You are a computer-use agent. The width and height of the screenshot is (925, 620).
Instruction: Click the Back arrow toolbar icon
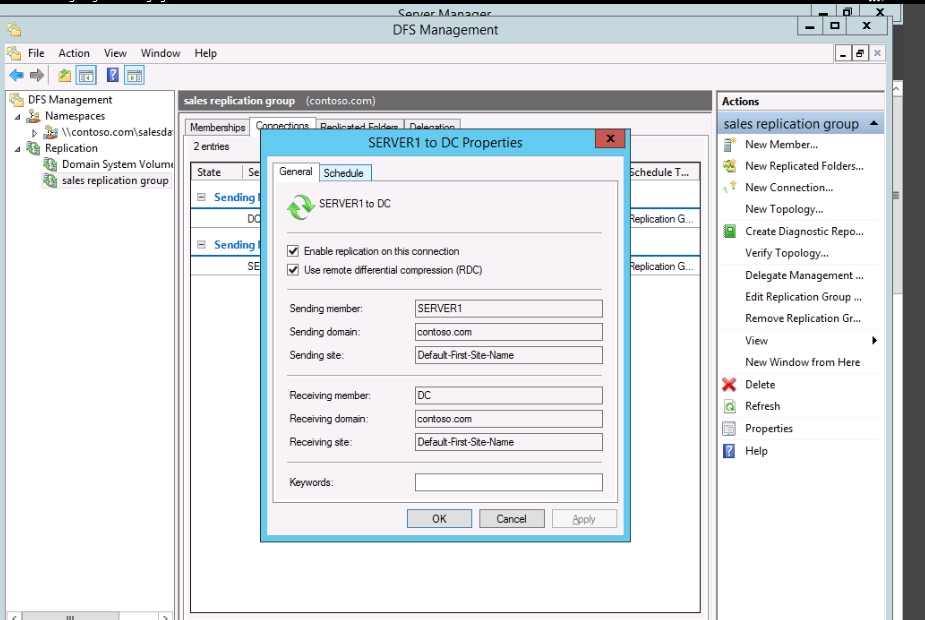(17, 75)
